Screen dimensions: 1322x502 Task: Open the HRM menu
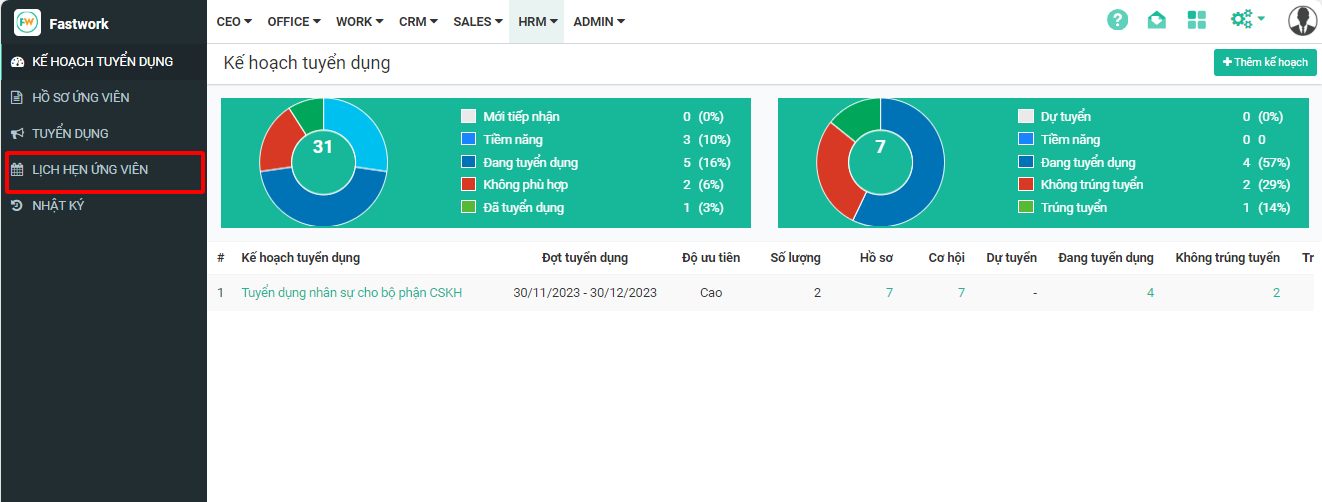tap(537, 22)
